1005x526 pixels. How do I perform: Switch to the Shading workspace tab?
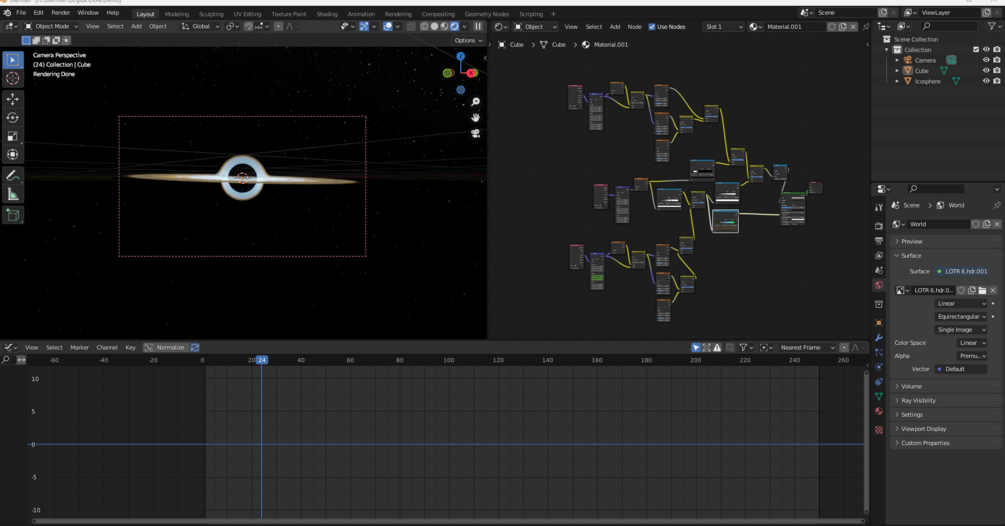pyautogui.click(x=327, y=14)
